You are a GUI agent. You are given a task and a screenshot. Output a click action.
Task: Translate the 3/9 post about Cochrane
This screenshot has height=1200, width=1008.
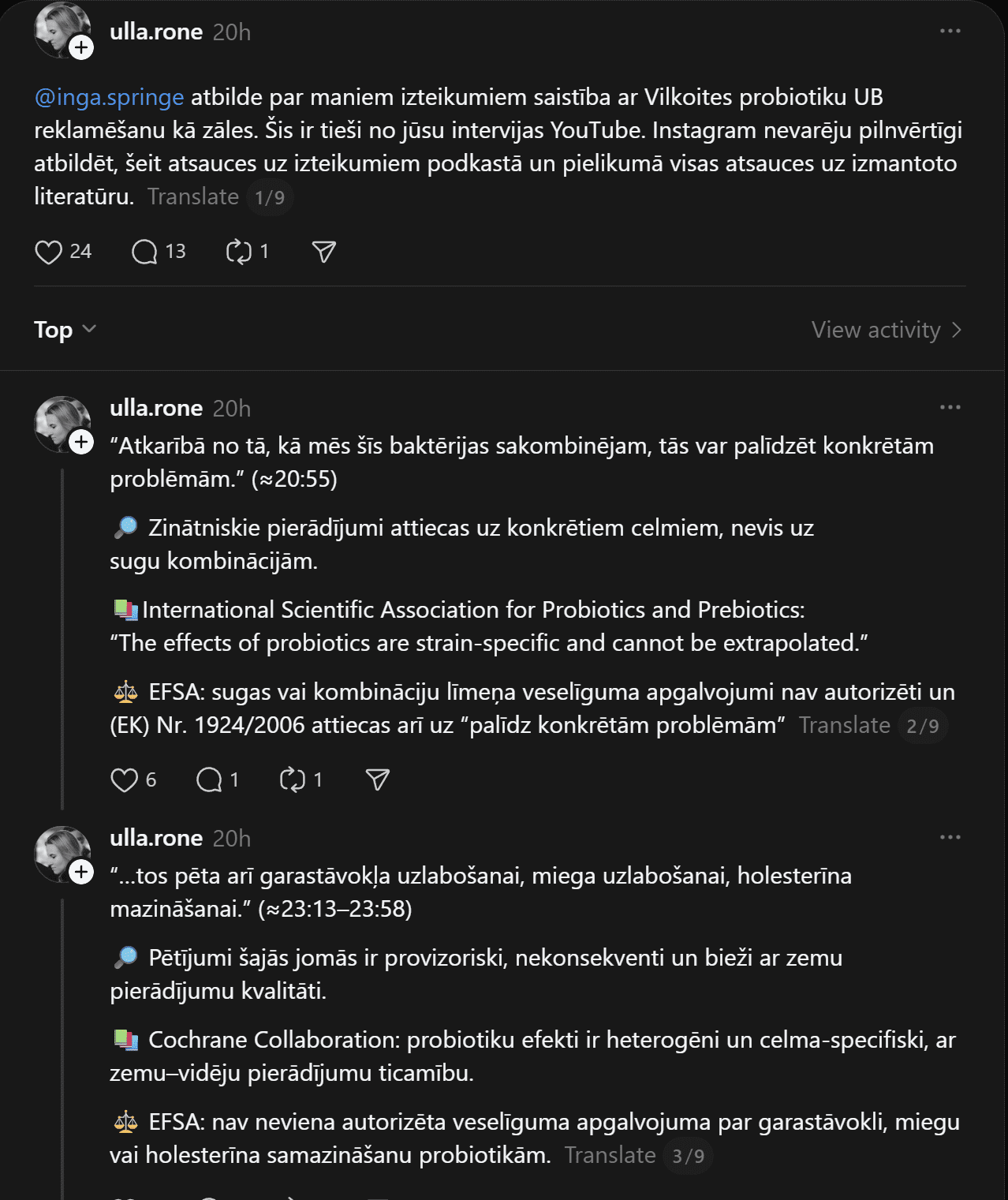610,1155
